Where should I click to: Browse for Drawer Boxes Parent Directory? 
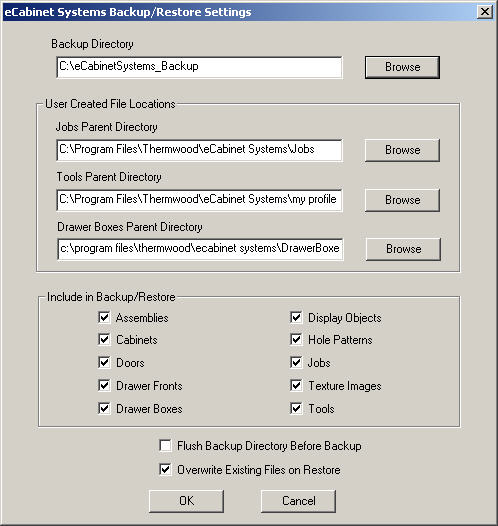(403, 249)
